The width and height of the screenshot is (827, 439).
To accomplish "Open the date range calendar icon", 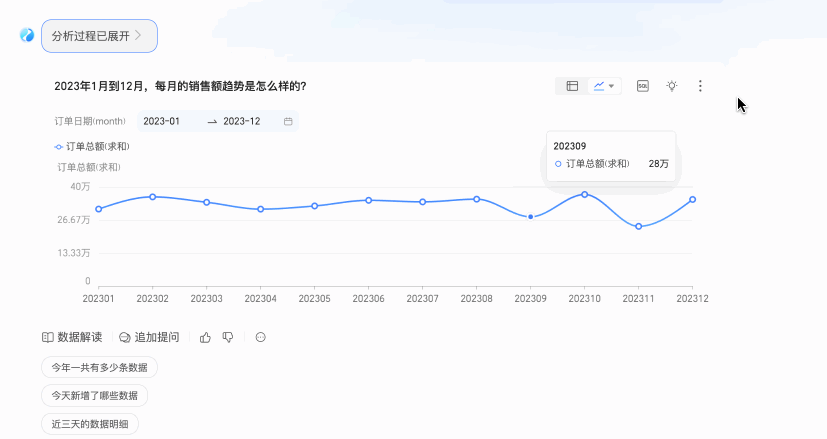I will click(x=288, y=121).
